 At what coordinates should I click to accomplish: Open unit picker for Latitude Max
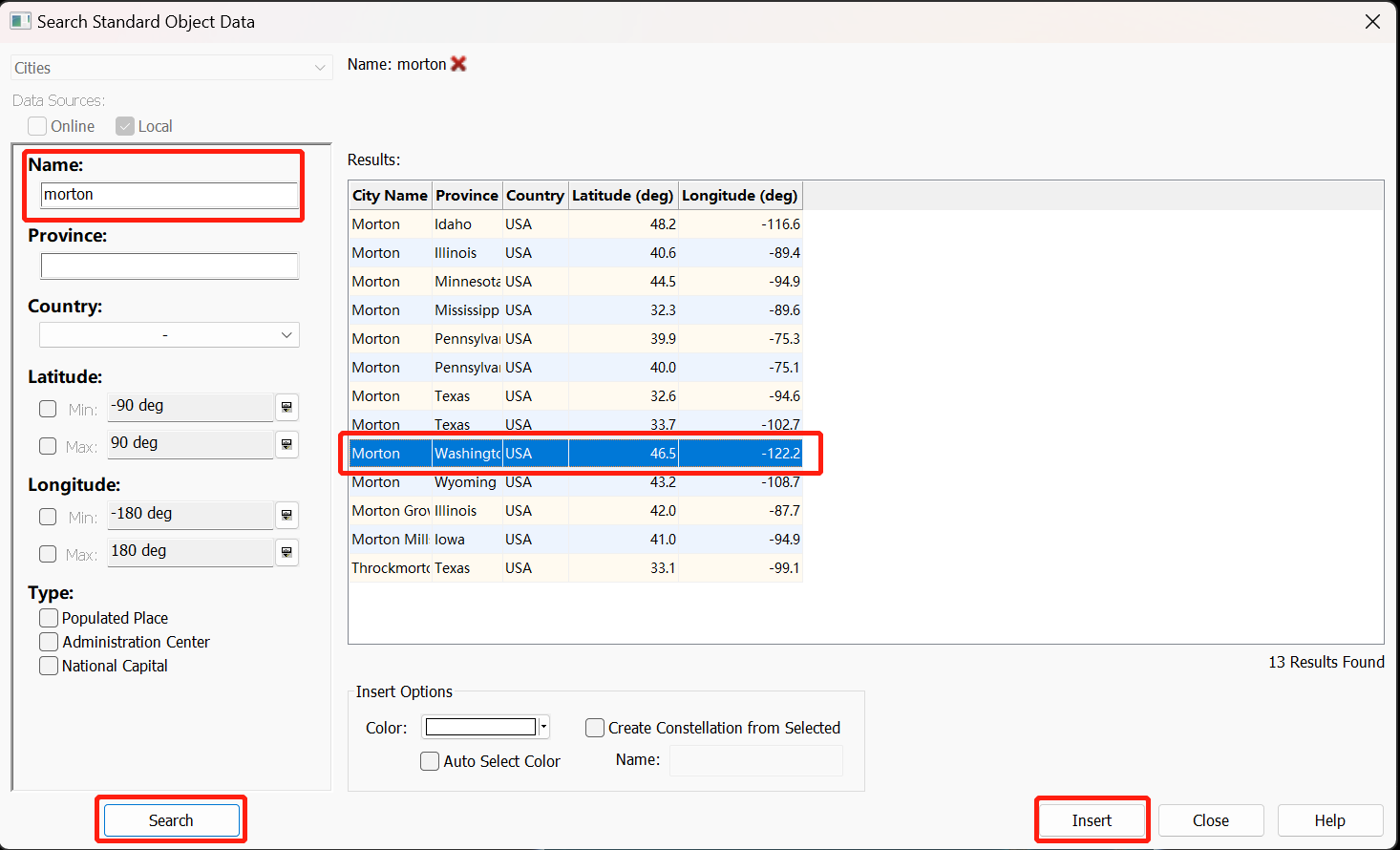pos(286,445)
